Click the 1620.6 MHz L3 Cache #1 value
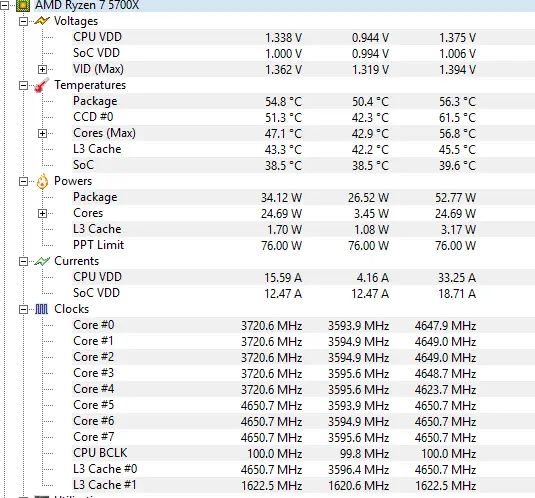This screenshot has width=535, height=498. click(359, 486)
